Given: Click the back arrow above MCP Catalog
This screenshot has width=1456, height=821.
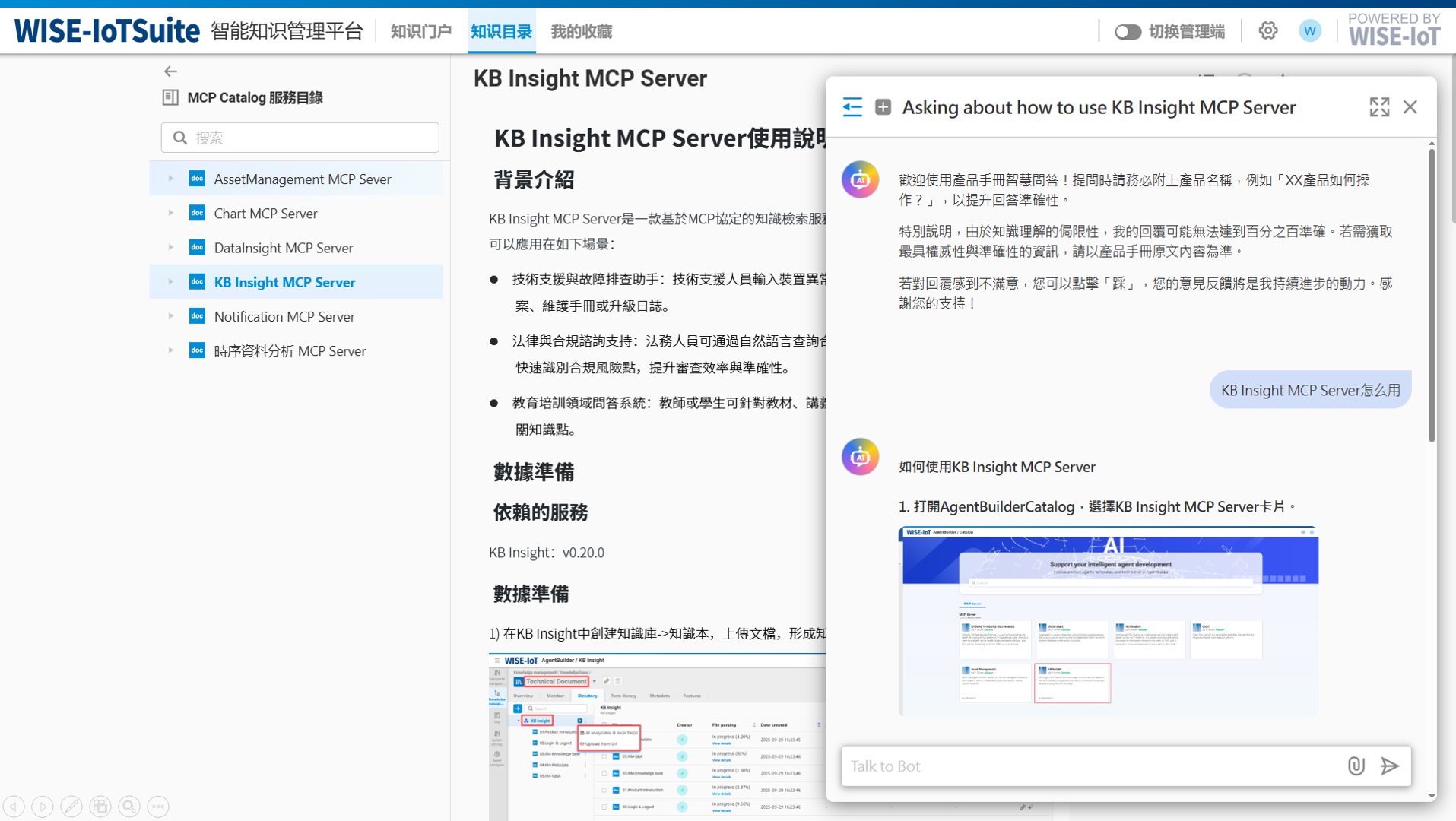Looking at the screenshot, I should click(x=170, y=71).
